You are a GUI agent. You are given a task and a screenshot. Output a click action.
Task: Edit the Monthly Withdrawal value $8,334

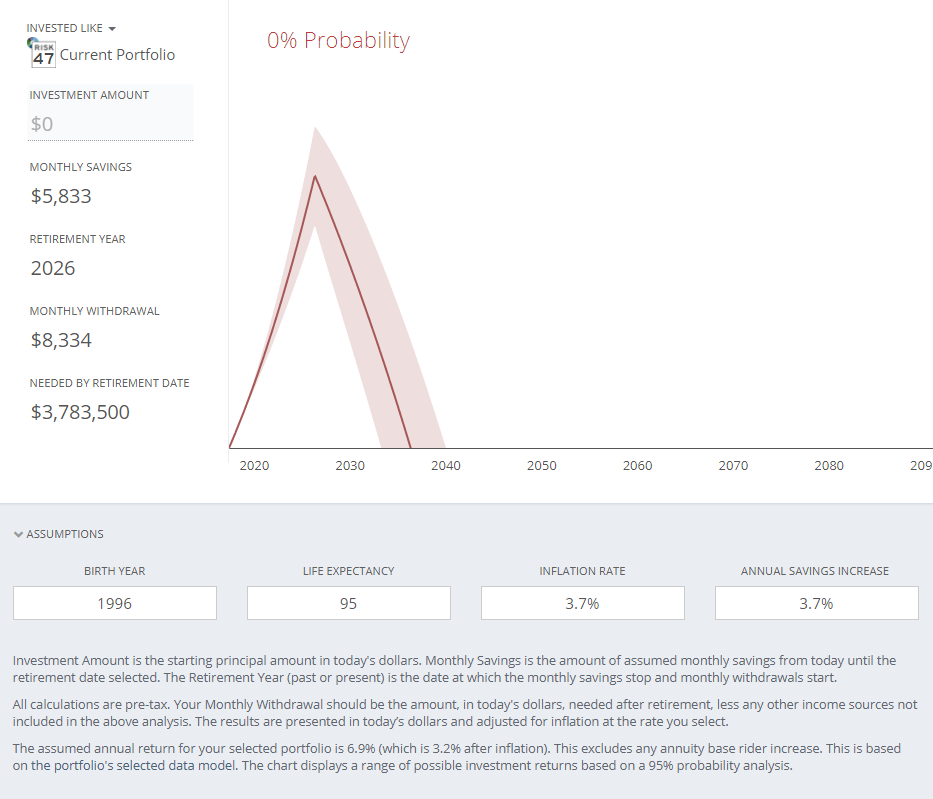tap(61, 340)
